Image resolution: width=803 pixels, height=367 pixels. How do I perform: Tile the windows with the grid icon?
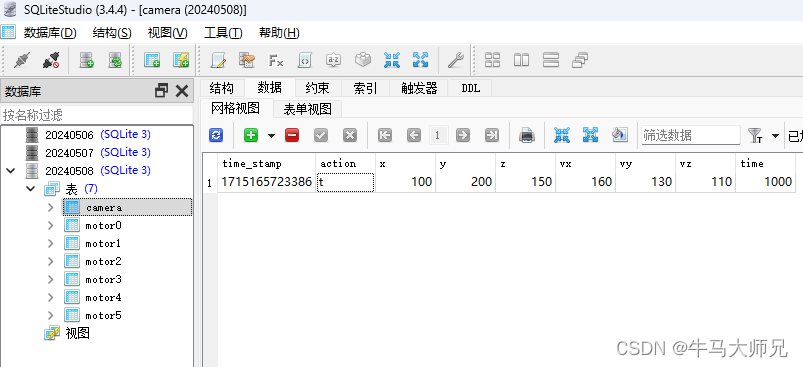click(x=492, y=60)
